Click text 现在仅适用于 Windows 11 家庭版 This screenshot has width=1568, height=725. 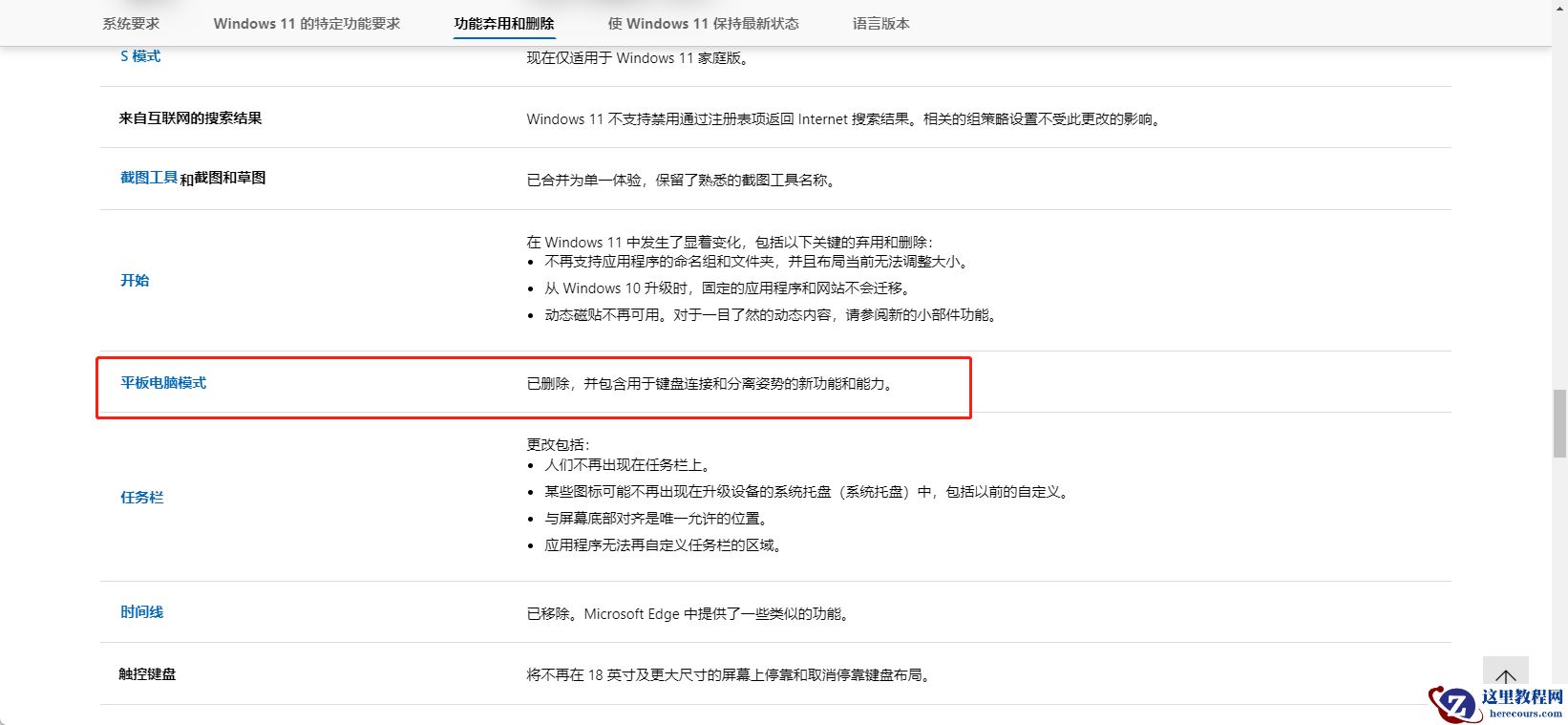coord(638,58)
